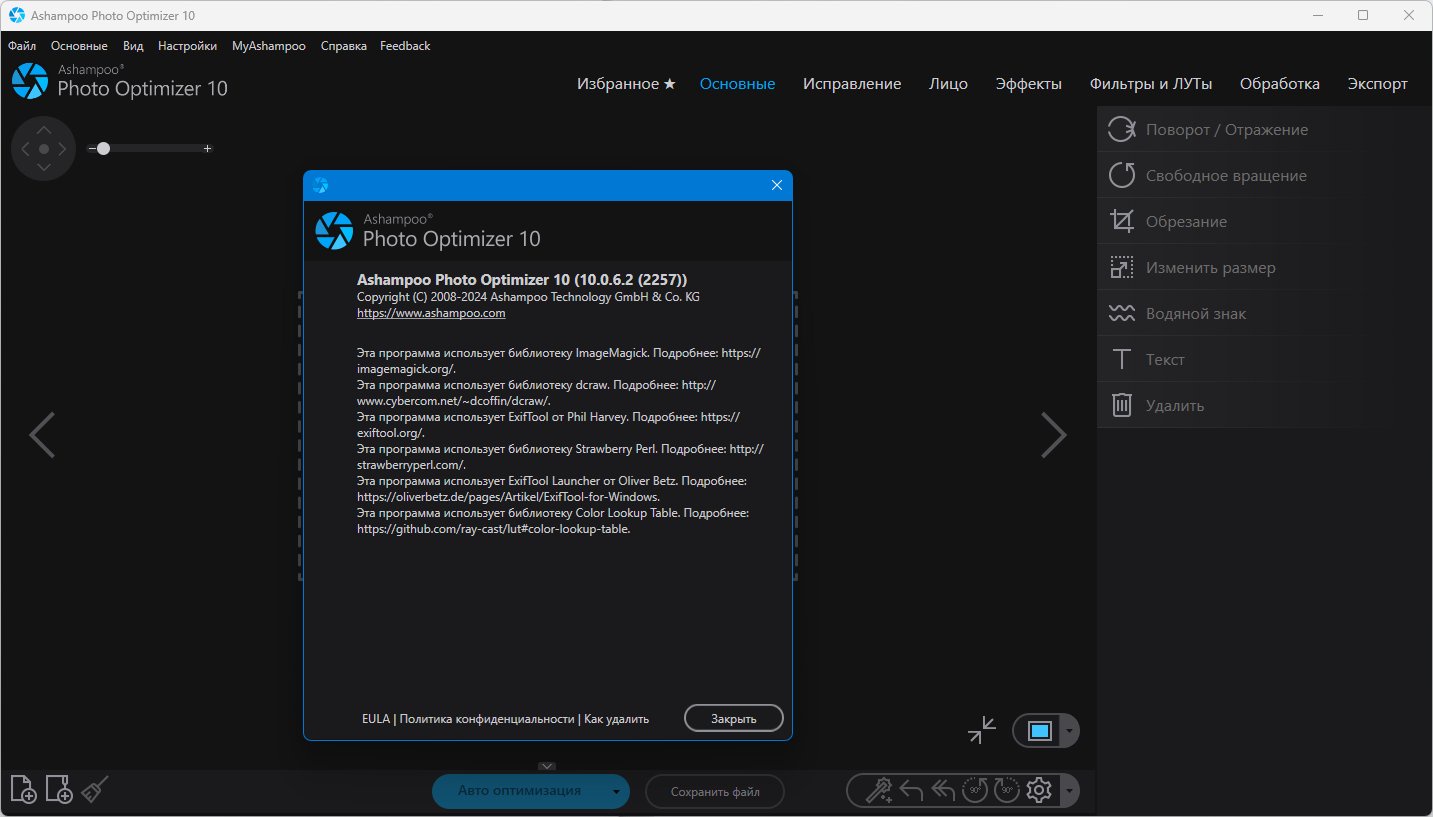Open the view mode dropdown arrow
The height and width of the screenshot is (817, 1433).
coord(1070,731)
